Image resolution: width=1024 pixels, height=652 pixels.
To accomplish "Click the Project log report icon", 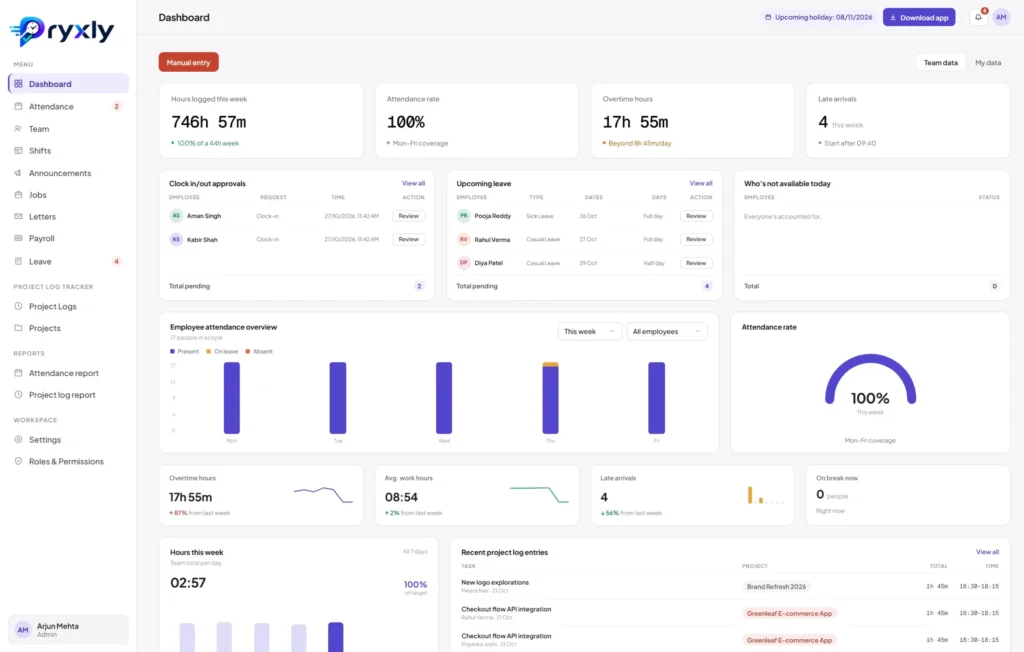I will (18, 395).
